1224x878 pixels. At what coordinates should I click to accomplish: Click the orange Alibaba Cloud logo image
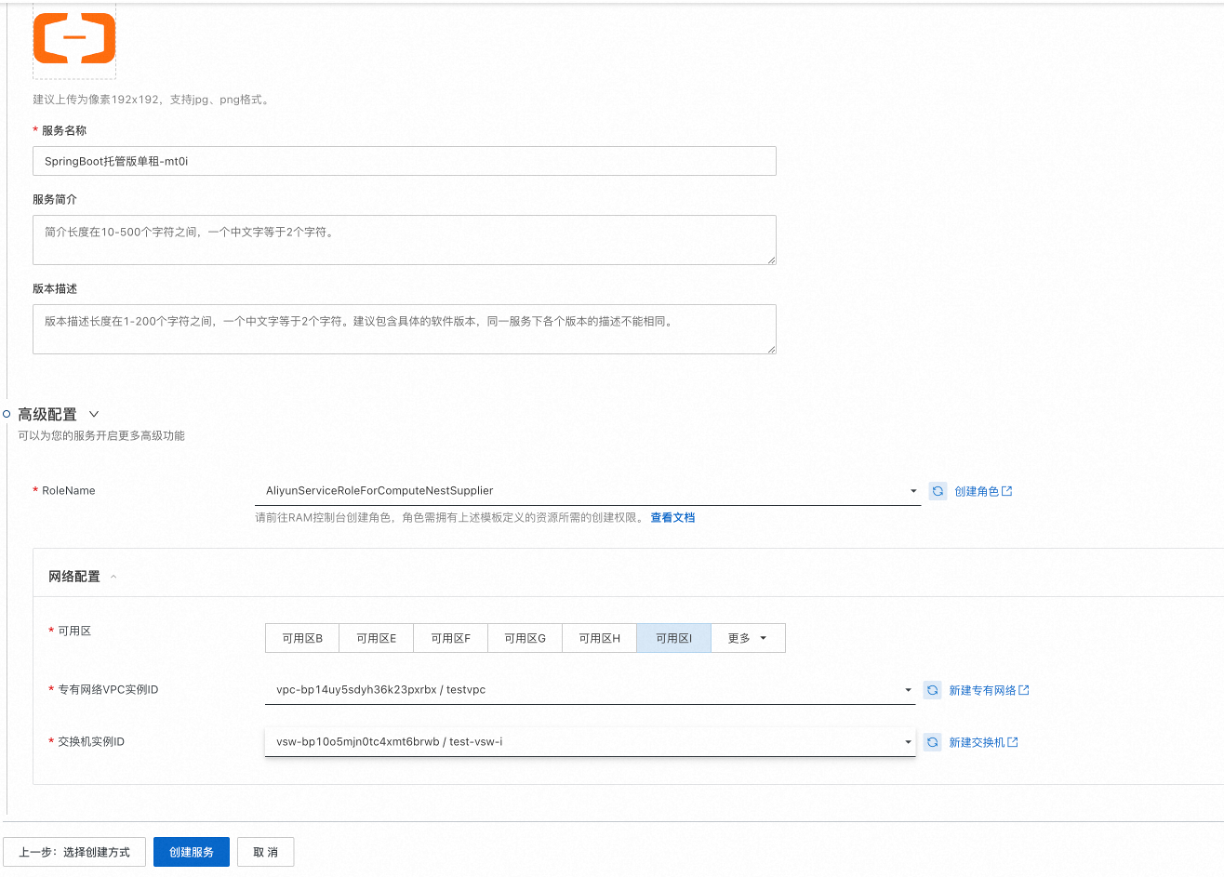coord(74,38)
